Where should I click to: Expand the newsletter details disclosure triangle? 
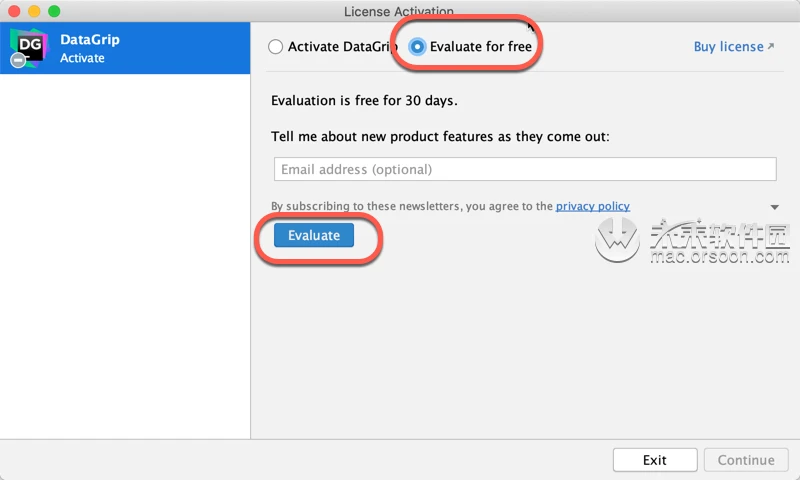point(774,207)
